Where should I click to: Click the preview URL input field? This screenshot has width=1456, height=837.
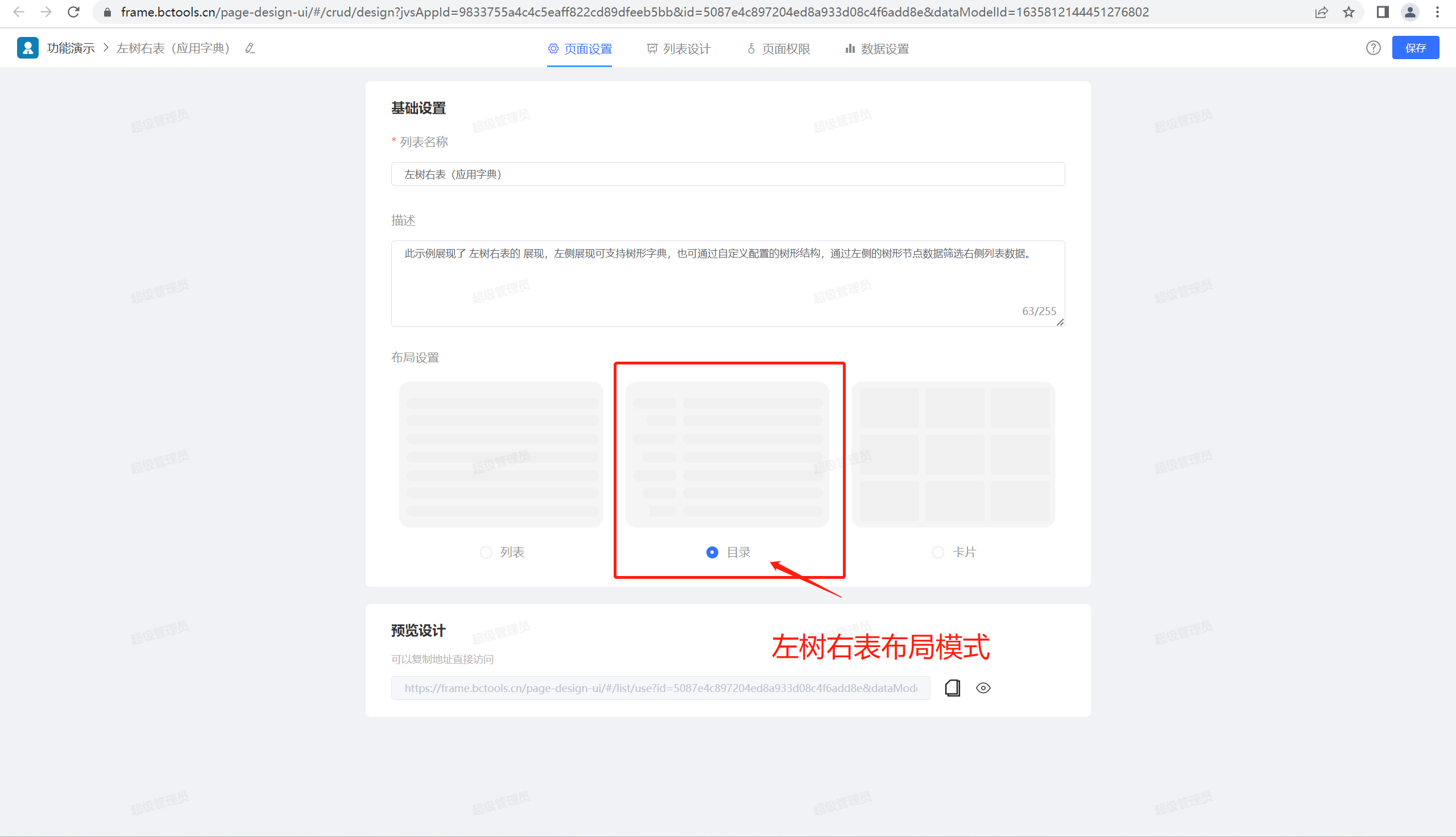[660, 688]
